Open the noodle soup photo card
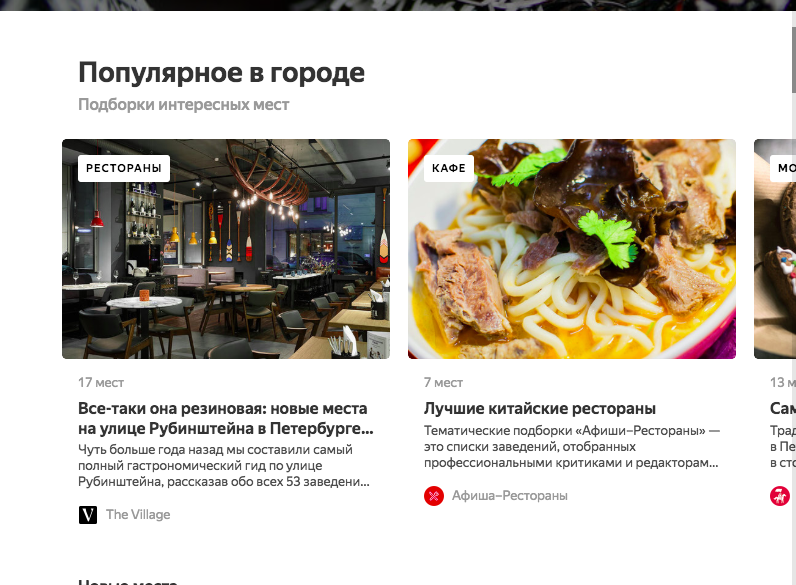796x585 pixels. (572, 249)
